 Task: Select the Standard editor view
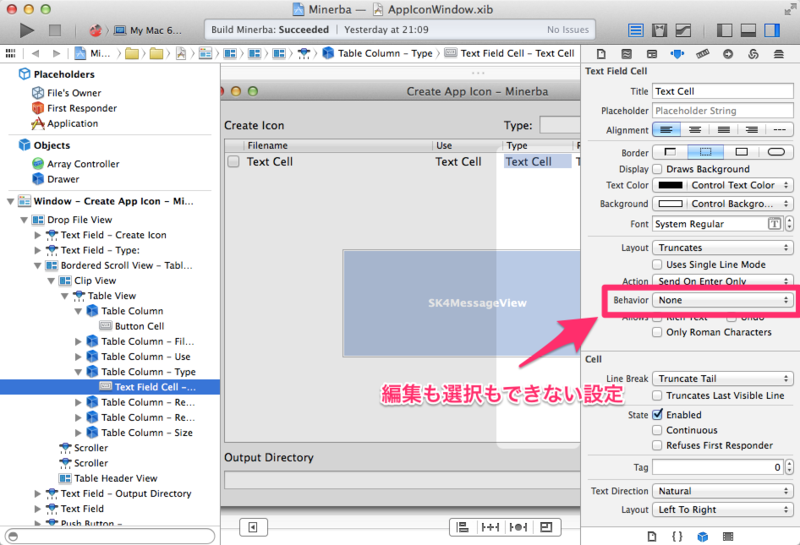click(x=635, y=30)
